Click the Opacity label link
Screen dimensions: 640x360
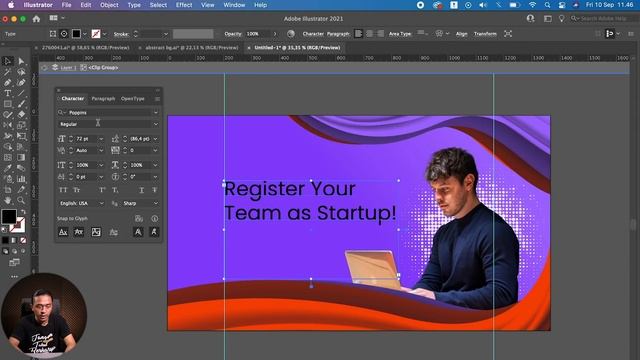tap(233, 34)
